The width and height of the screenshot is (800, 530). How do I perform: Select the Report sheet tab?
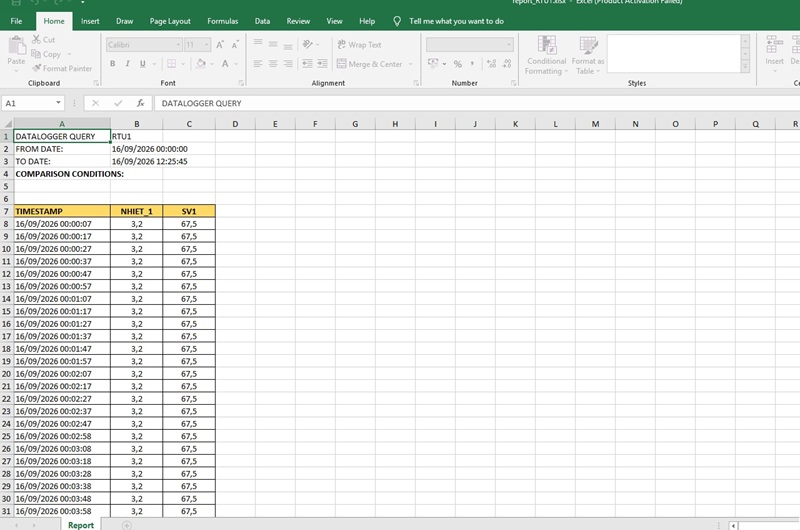pyautogui.click(x=81, y=525)
